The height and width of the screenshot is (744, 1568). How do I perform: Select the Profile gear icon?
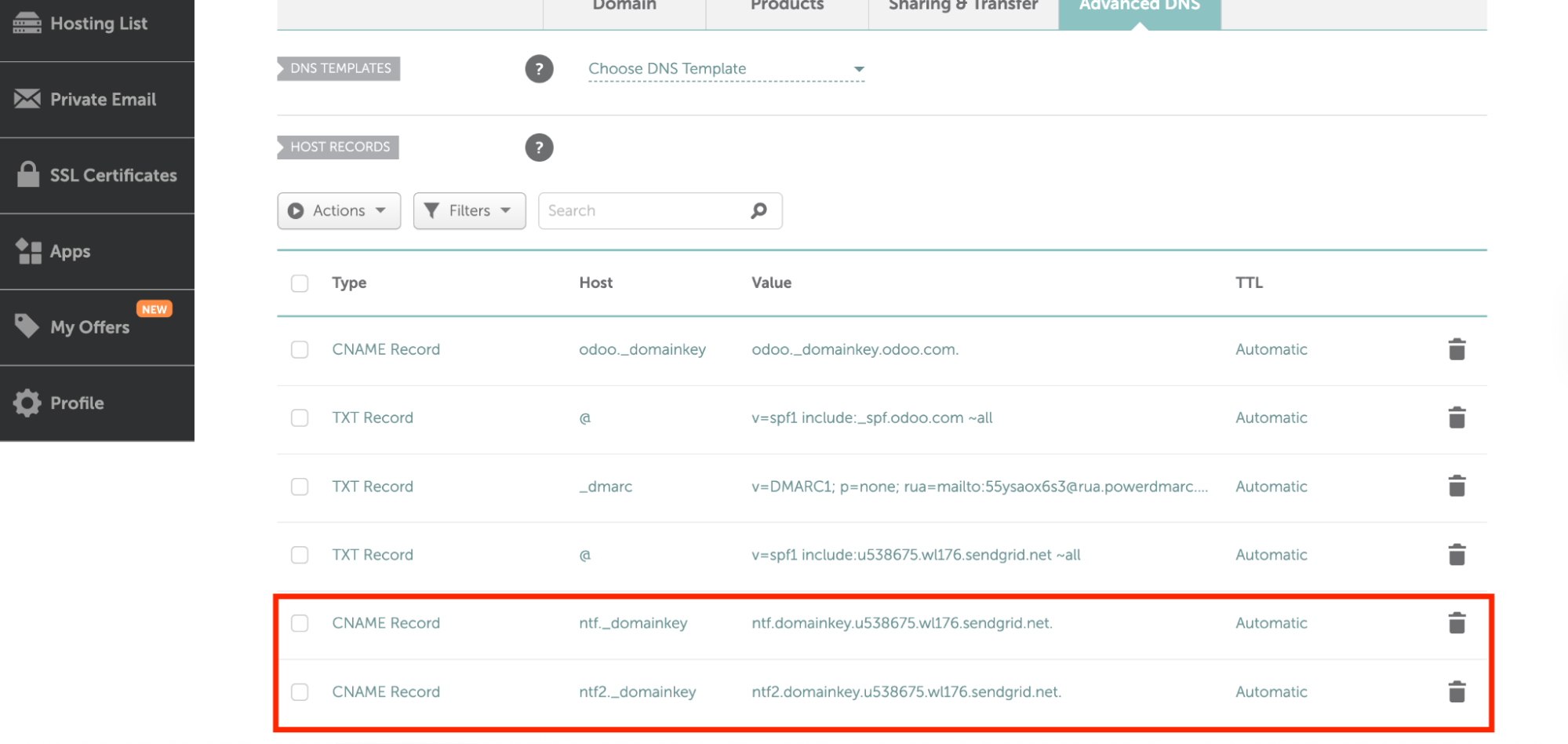click(26, 403)
